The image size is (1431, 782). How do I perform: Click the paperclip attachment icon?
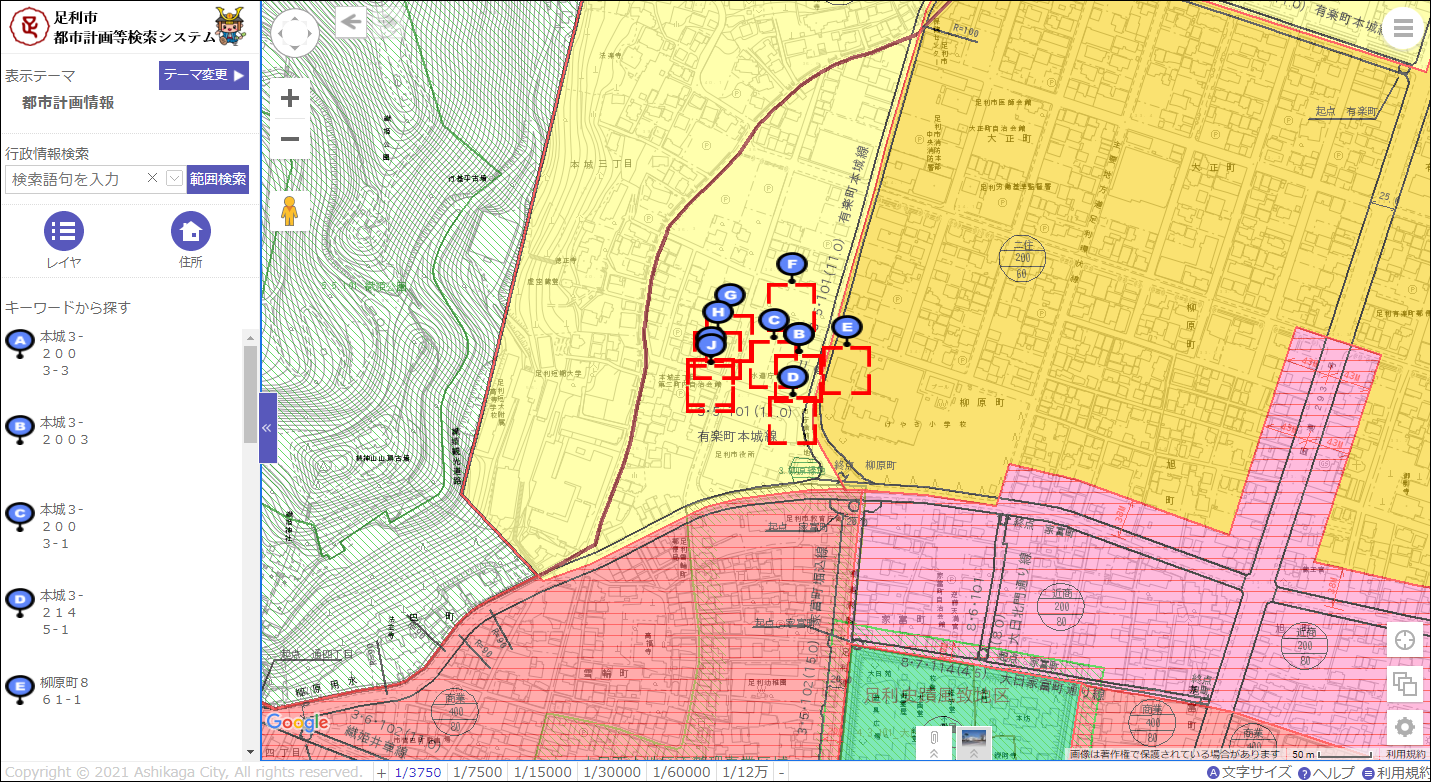[933, 743]
